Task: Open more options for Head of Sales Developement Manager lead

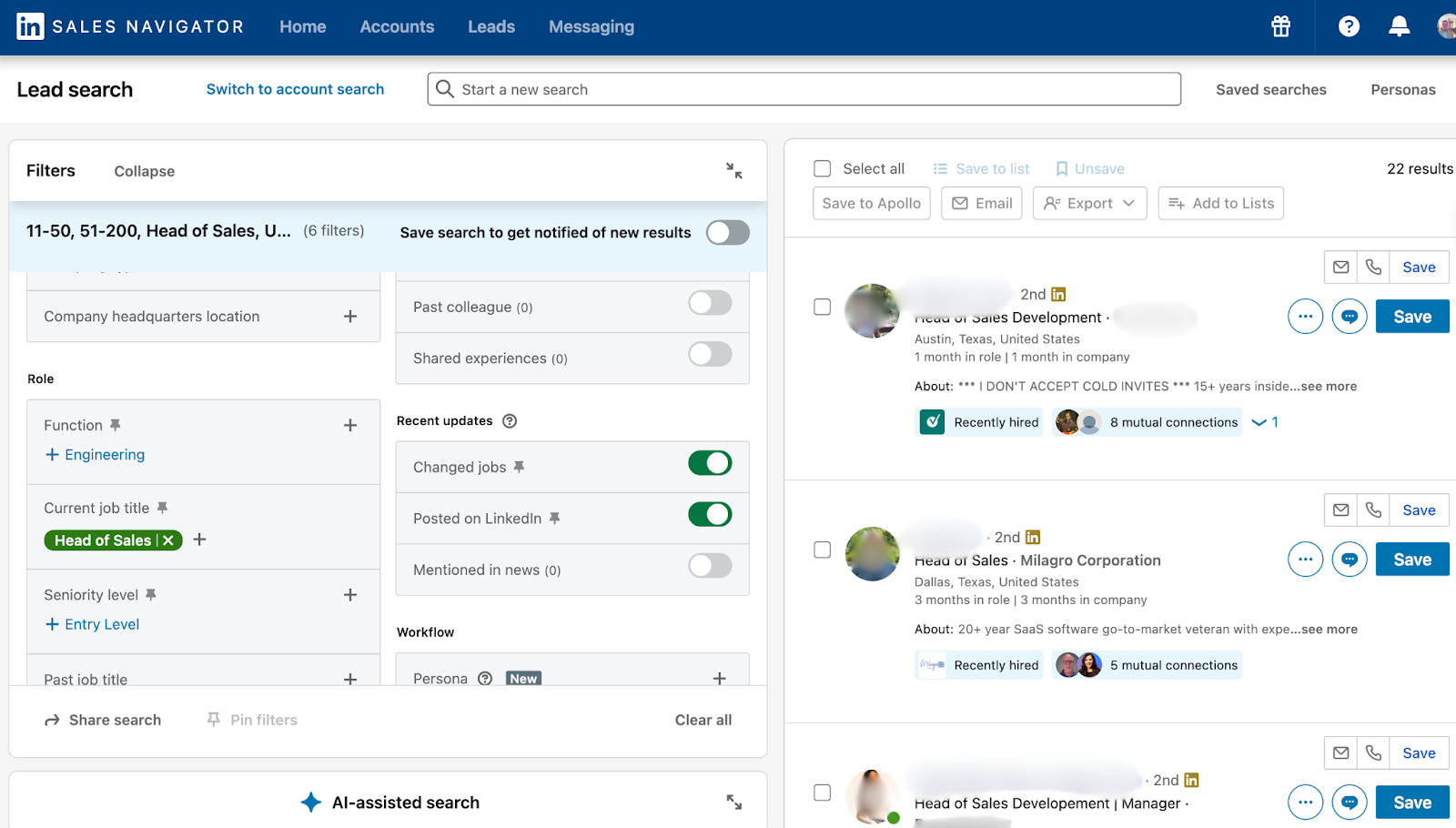Action: point(1305,803)
